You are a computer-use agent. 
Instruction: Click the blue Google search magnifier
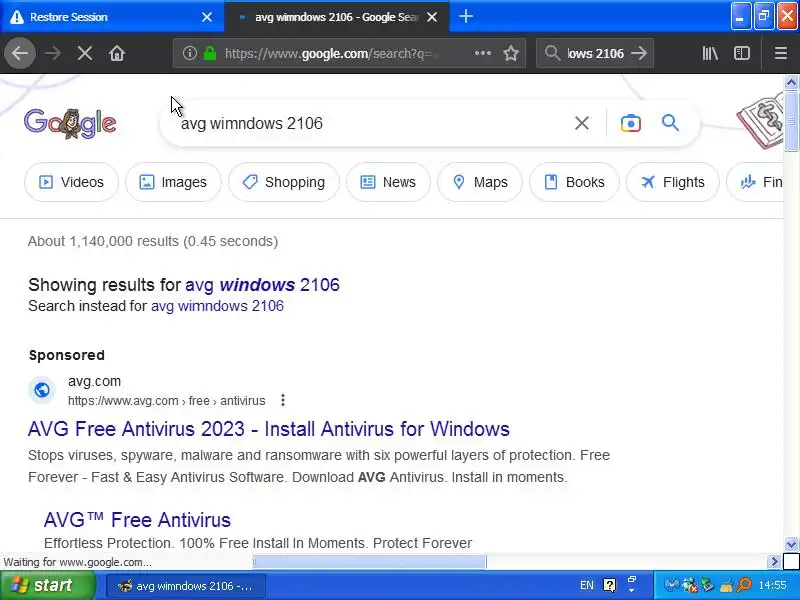tap(670, 123)
